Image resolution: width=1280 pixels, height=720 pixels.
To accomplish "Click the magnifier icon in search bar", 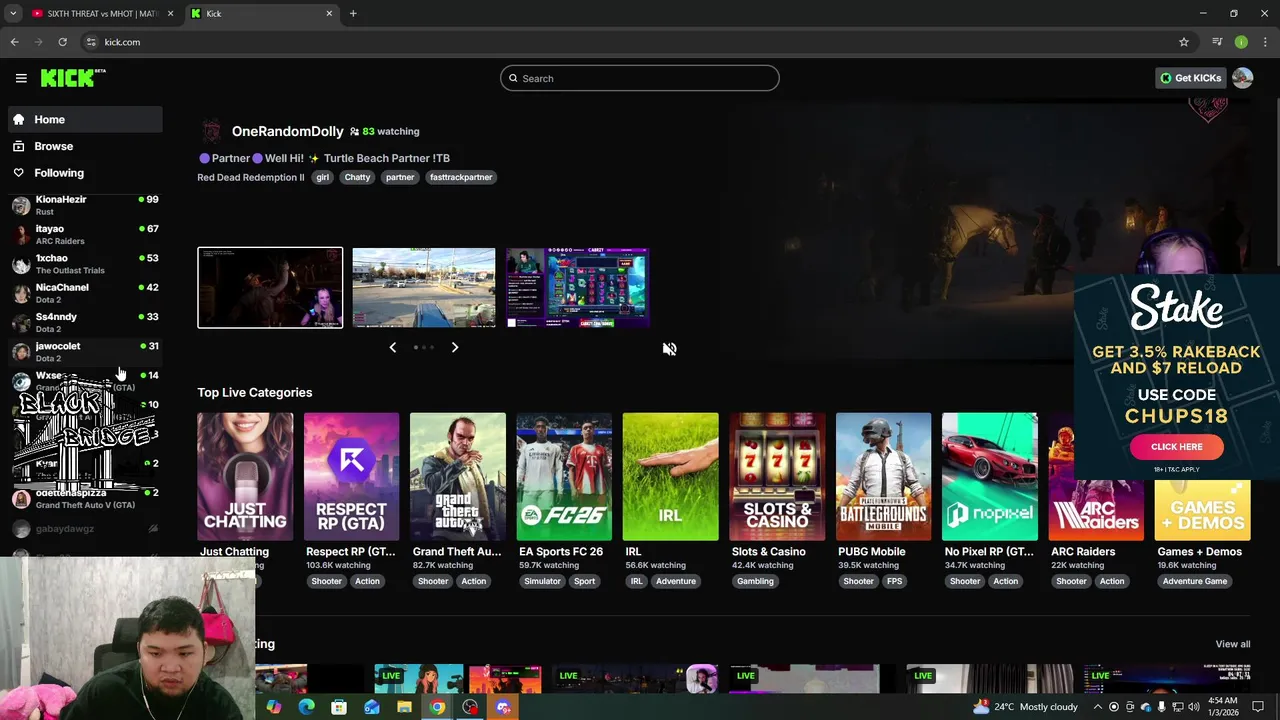I will [513, 78].
